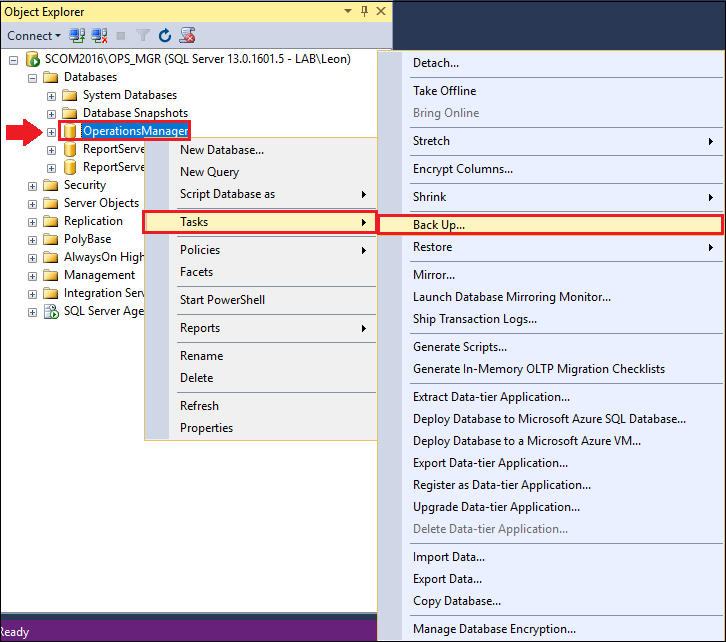The width and height of the screenshot is (726, 642).
Task: Expand the Replication node
Action: tap(32, 223)
